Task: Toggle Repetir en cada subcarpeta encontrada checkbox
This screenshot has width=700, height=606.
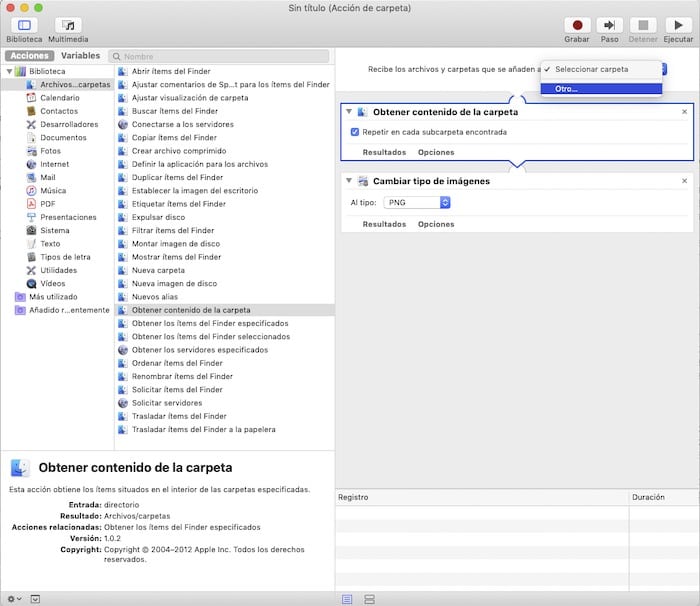Action: click(356, 132)
